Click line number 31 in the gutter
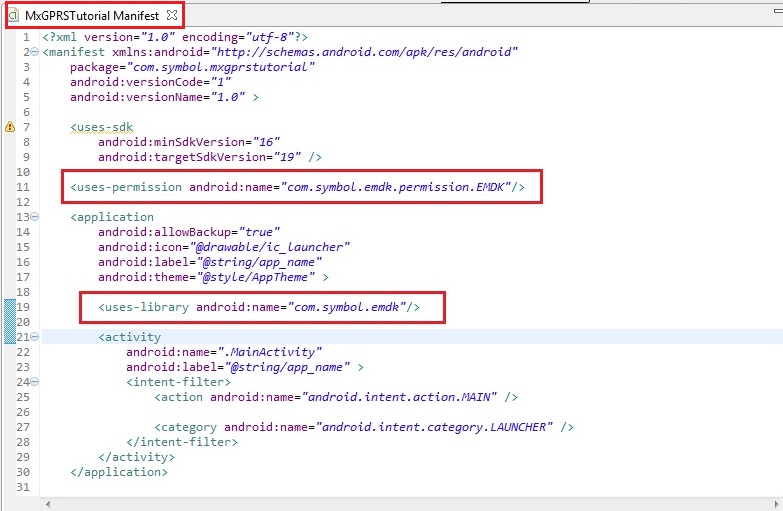This screenshot has height=511, width=783. pos(23,487)
